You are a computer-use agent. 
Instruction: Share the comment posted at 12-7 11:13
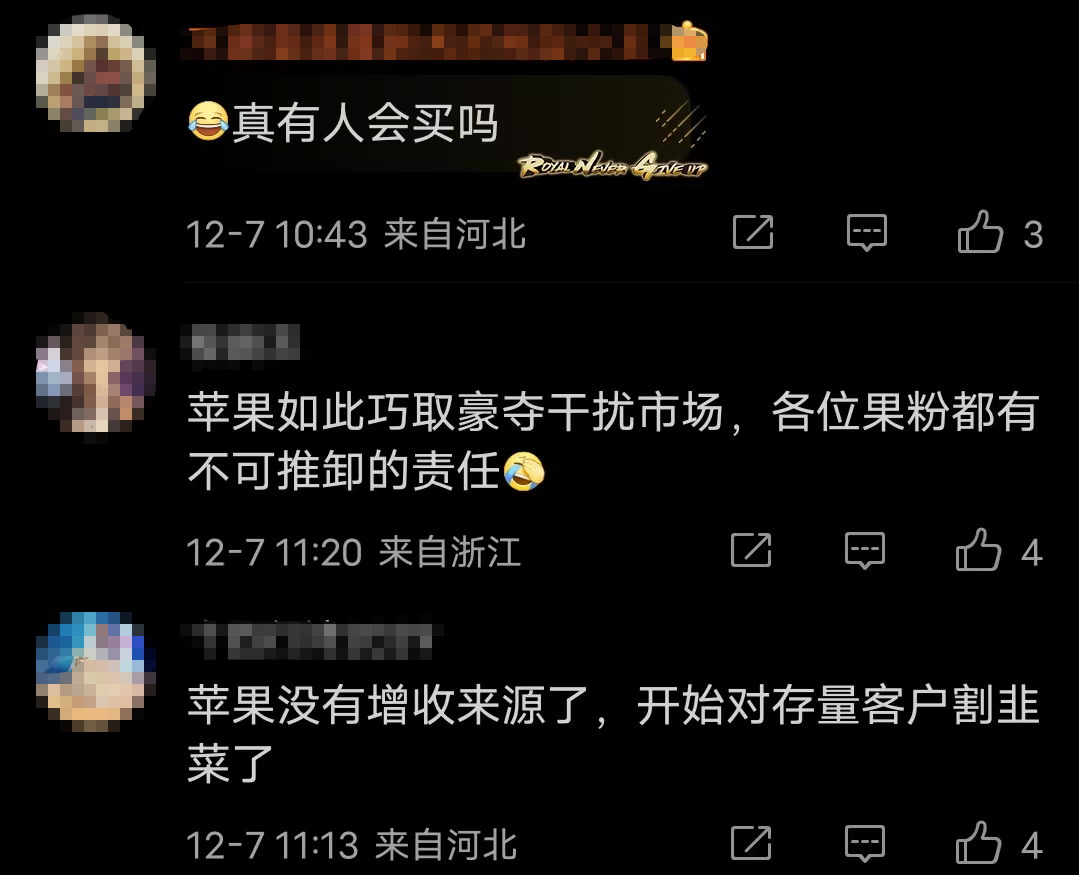pyautogui.click(x=751, y=842)
